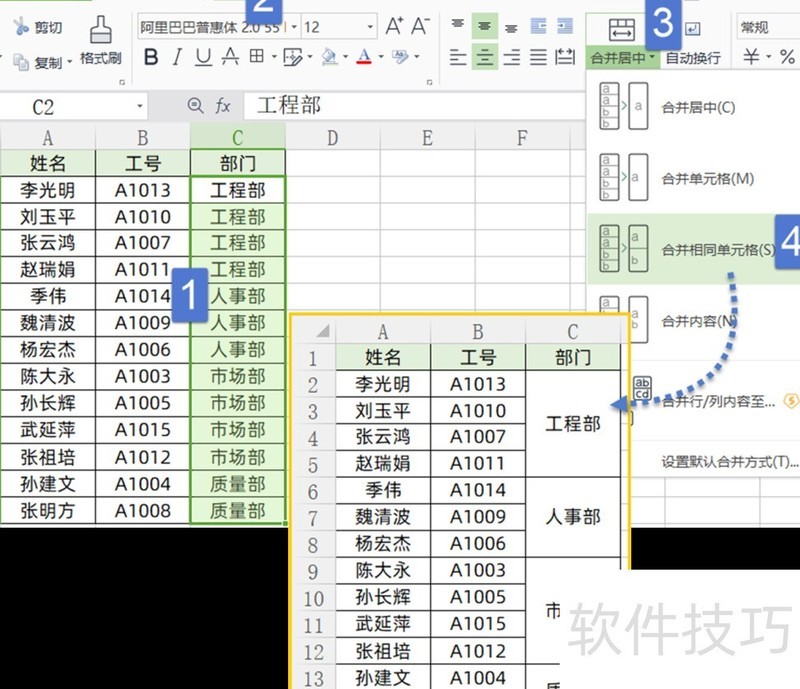Select main sheet cell A1008
This screenshot has width=800, height=689.
click(x=142, y=510)
